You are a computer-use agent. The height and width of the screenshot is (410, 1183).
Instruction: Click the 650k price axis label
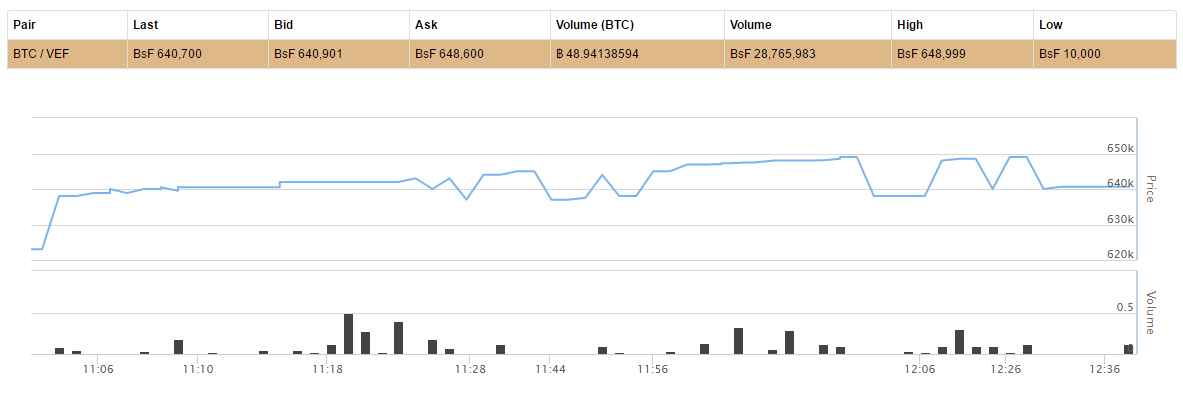1120,148
